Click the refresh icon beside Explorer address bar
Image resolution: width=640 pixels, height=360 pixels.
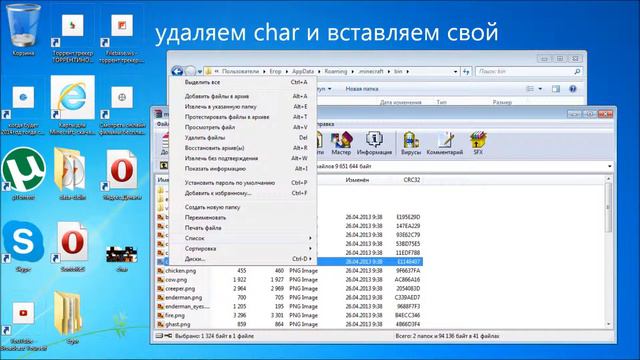pyautogui.click(x=466, y=71)
